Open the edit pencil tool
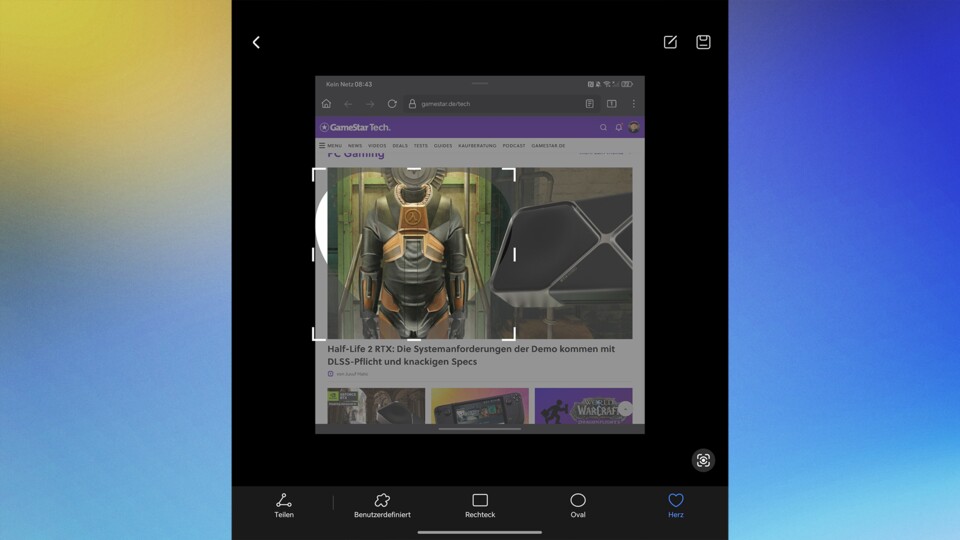 pos(670,42)
